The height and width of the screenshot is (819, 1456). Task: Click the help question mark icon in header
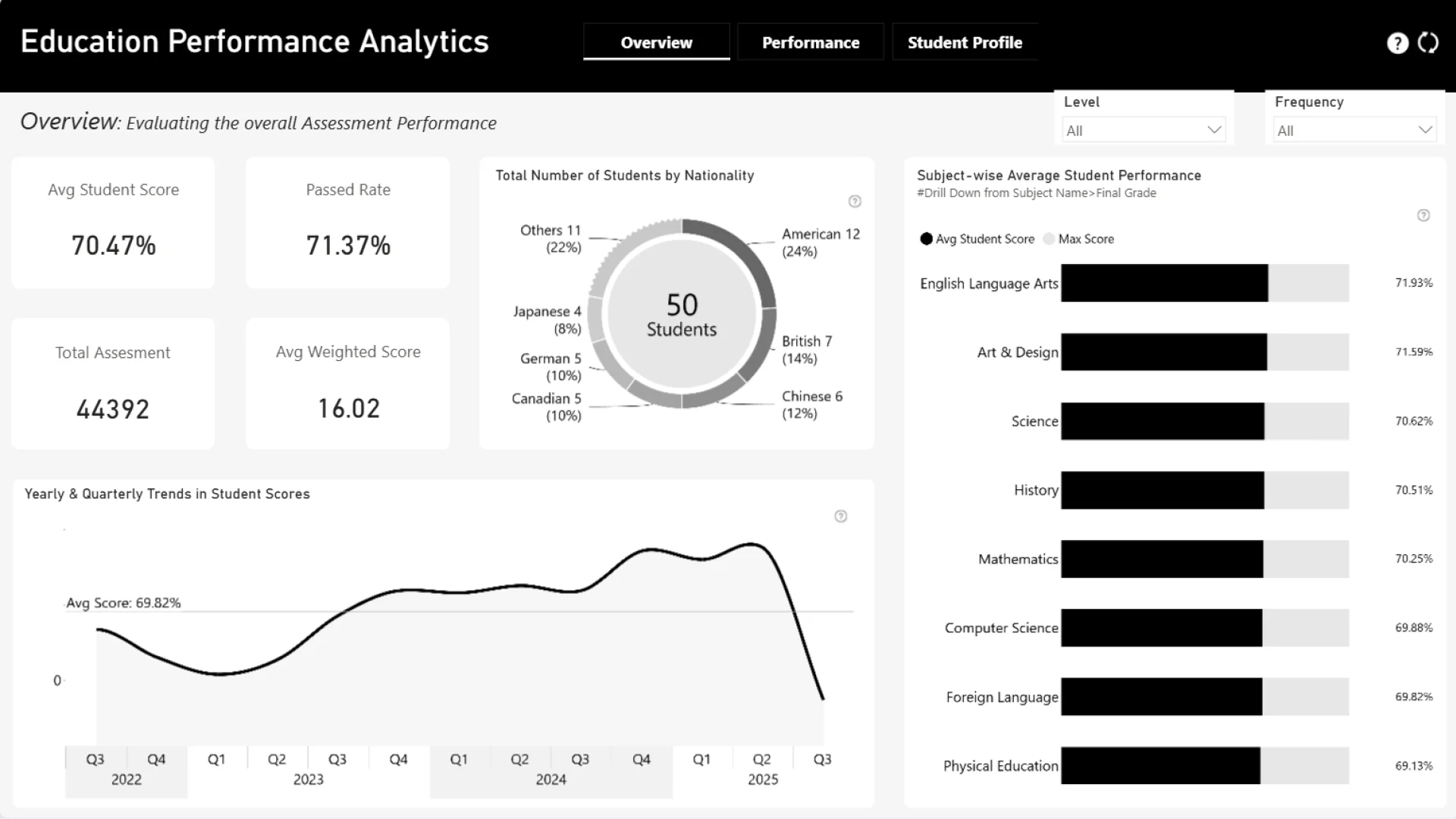point(1397,43)
